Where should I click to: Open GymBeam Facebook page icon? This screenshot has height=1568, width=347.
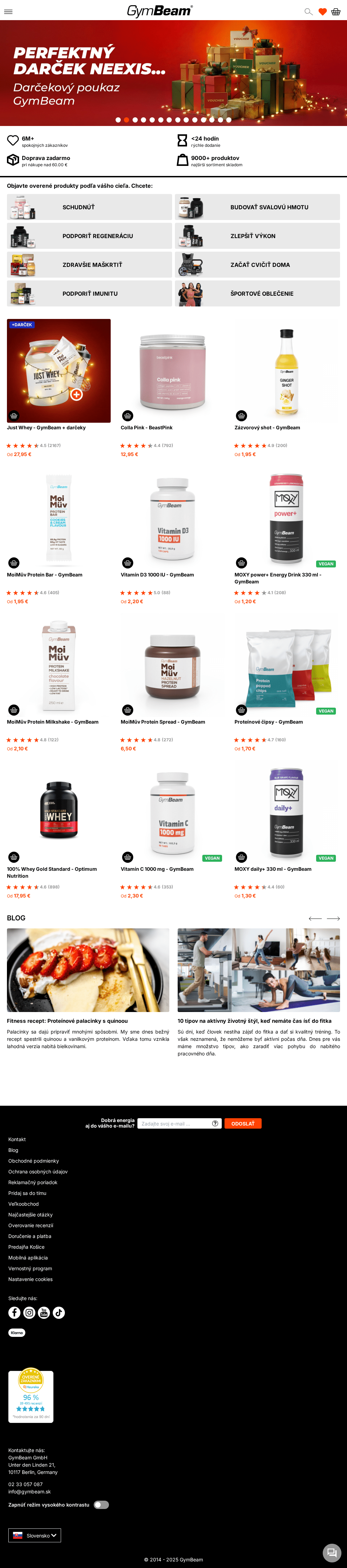pyautogui.click(x=14, y=1312)
